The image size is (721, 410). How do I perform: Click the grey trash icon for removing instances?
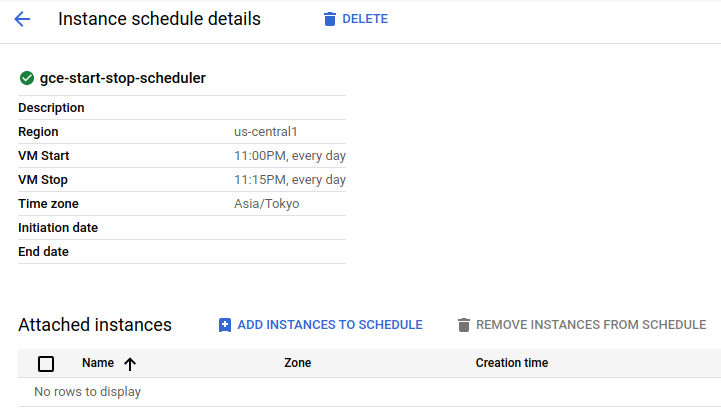click(464, 325)
